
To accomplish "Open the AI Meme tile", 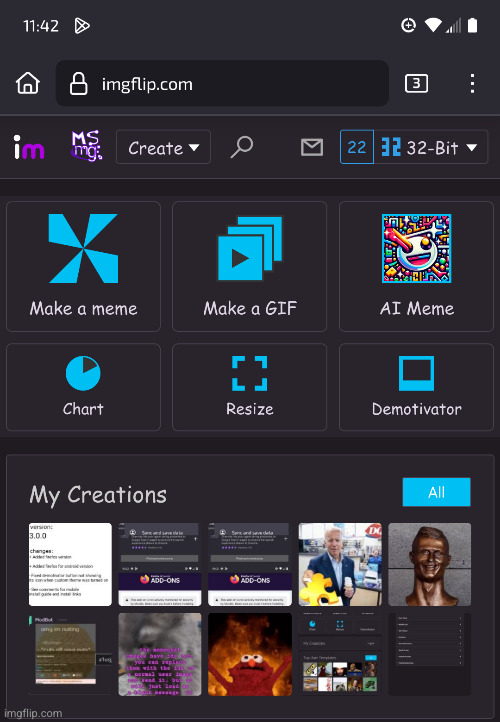I will [416, 266].
